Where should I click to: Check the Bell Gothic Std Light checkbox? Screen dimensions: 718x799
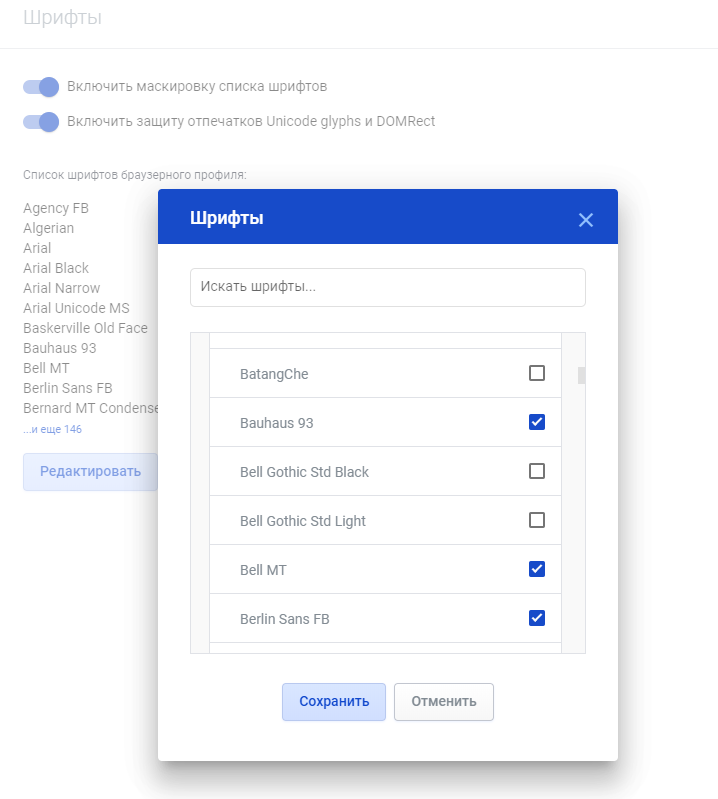537,520
